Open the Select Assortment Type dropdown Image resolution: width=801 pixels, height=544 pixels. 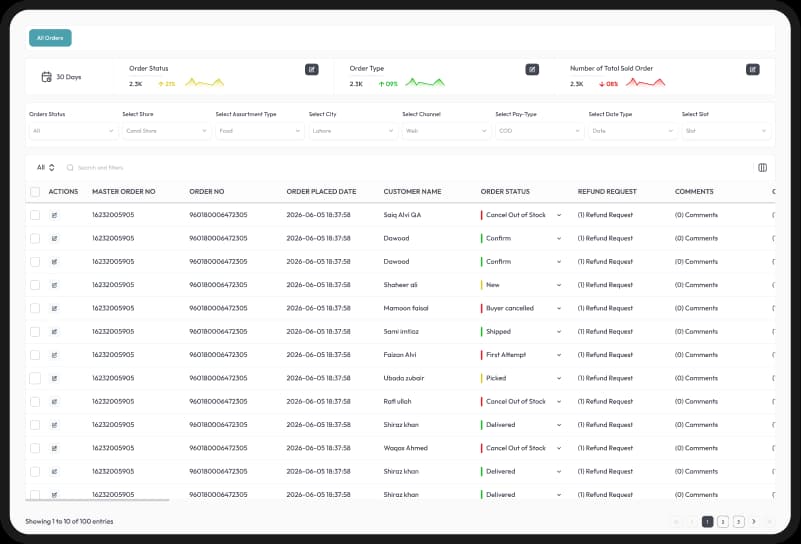click(260, 131)
